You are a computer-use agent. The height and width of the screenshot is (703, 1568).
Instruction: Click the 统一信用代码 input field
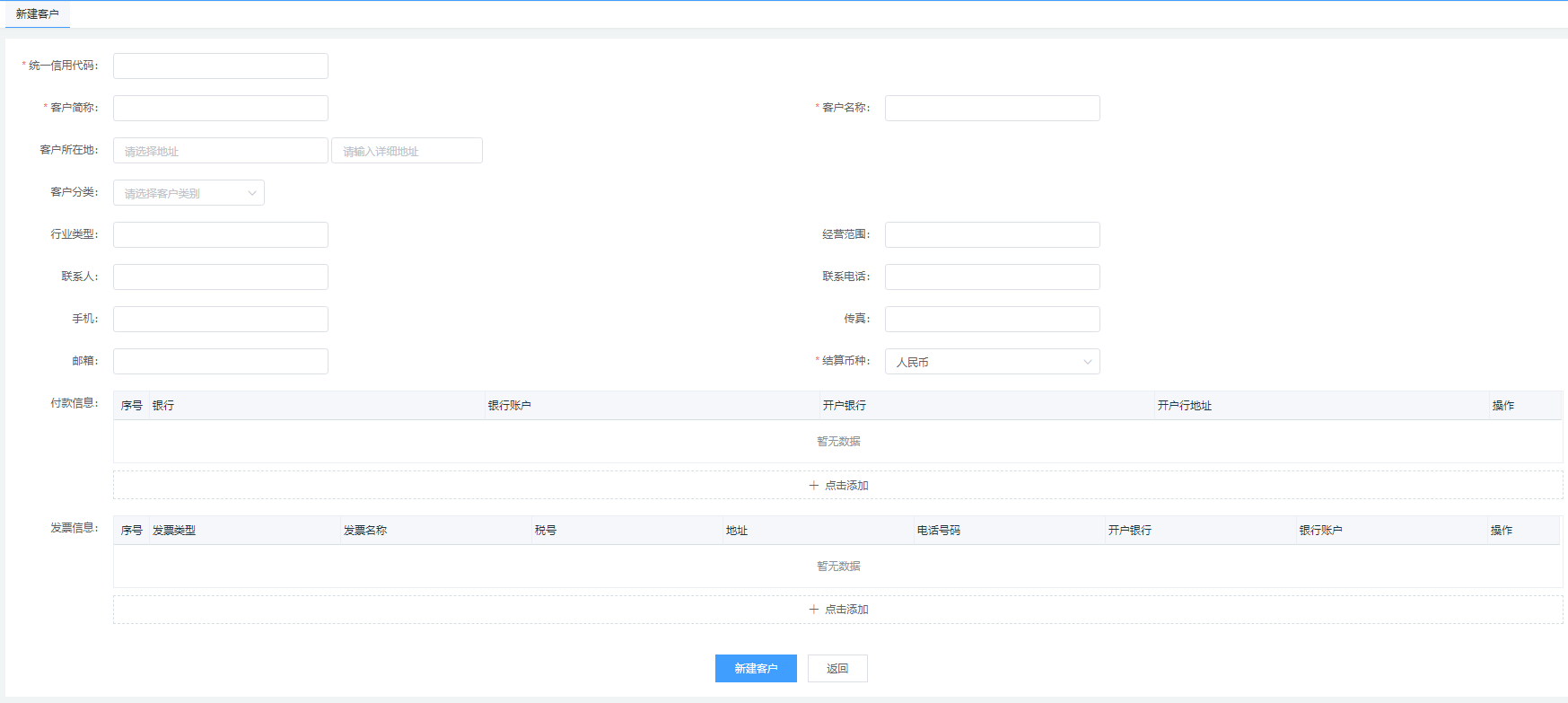(220, 66)
